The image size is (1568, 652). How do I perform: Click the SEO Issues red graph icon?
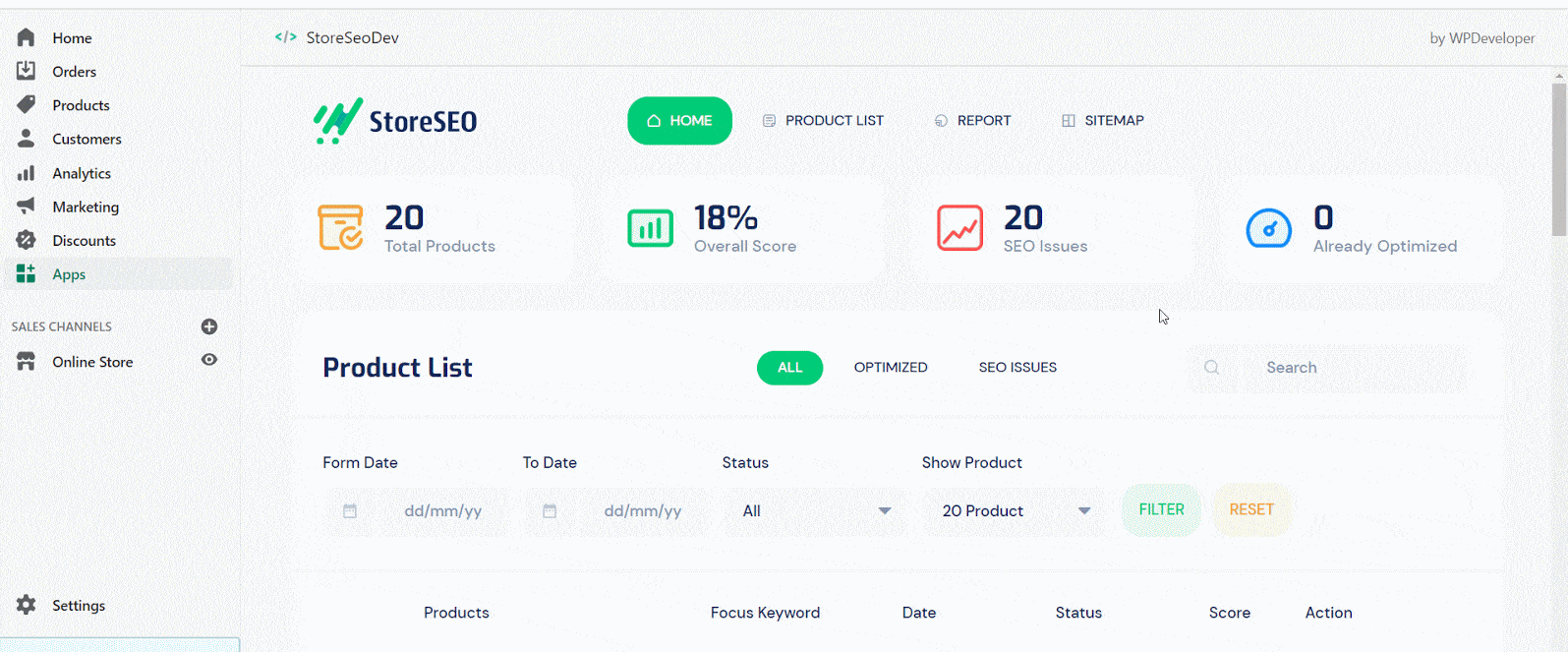959,228
